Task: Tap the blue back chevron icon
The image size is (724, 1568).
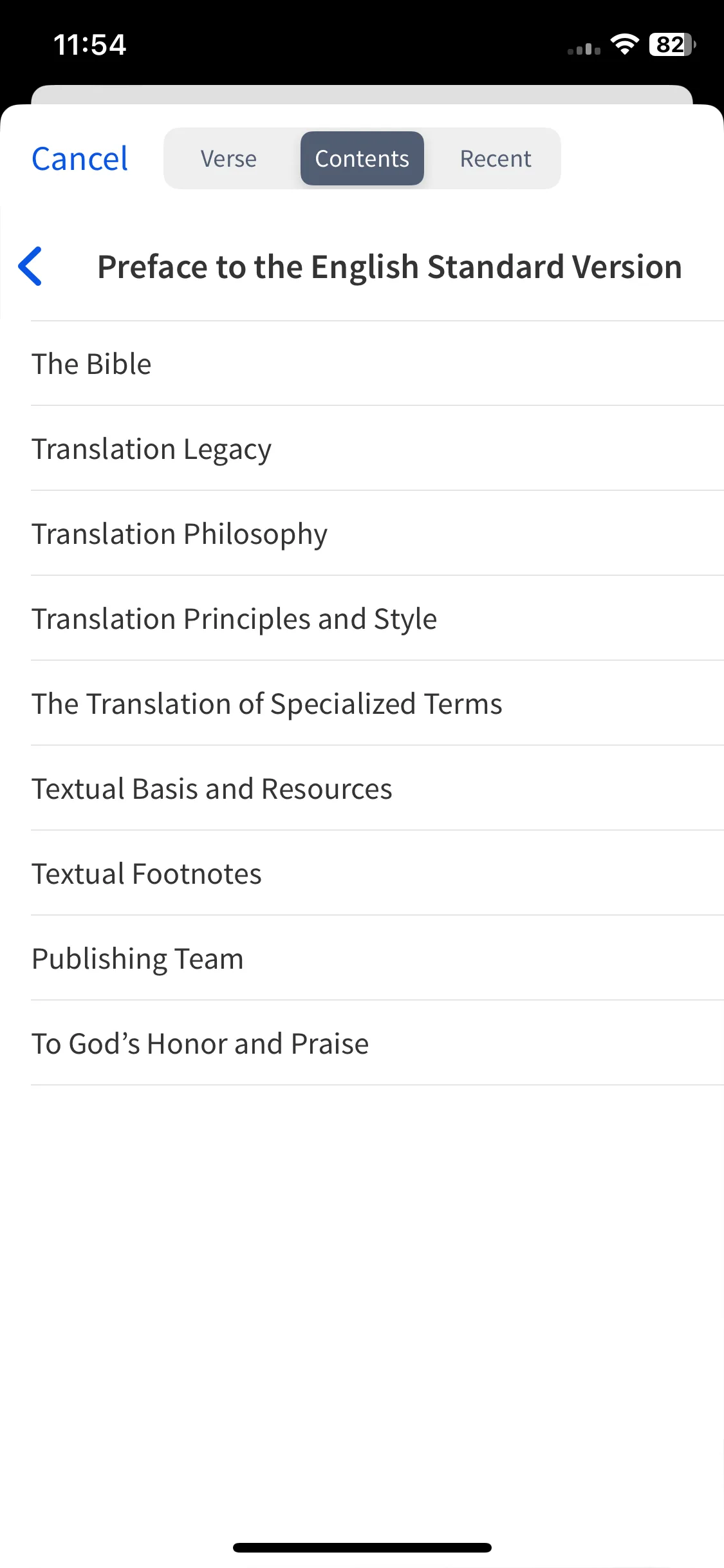Action: tap(30, 266)
